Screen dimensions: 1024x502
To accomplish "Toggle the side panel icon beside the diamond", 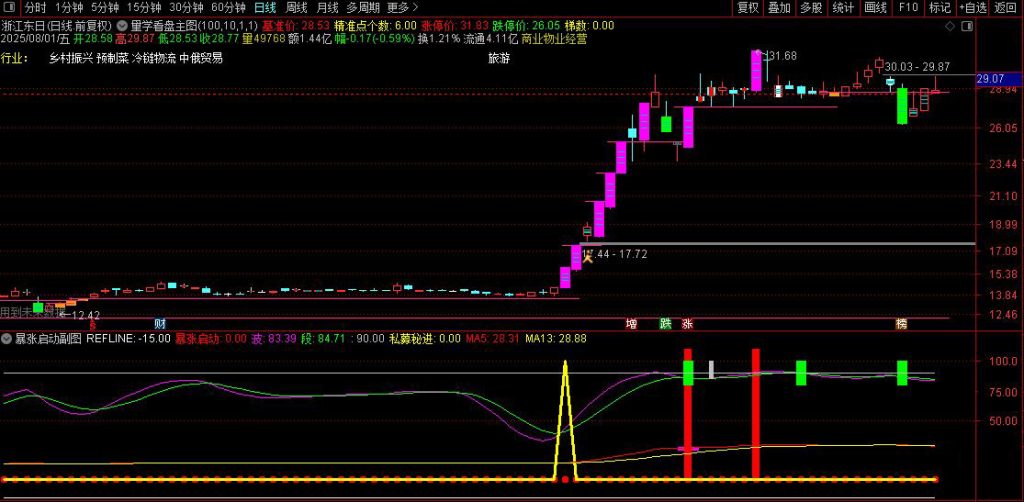I will coord(967,24).
